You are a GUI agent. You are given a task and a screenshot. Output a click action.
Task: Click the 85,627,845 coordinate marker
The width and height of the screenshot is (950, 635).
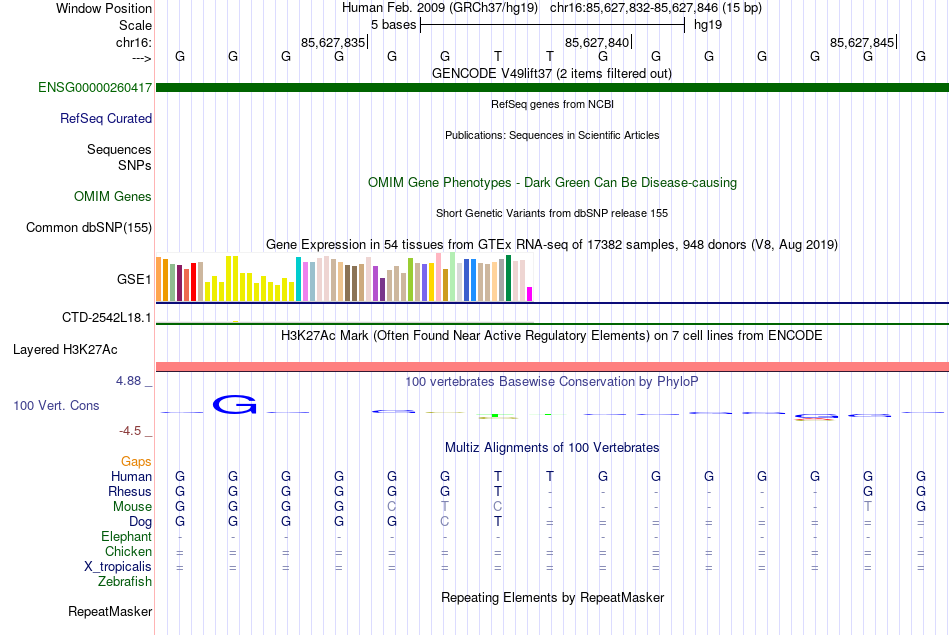[862, 42]
